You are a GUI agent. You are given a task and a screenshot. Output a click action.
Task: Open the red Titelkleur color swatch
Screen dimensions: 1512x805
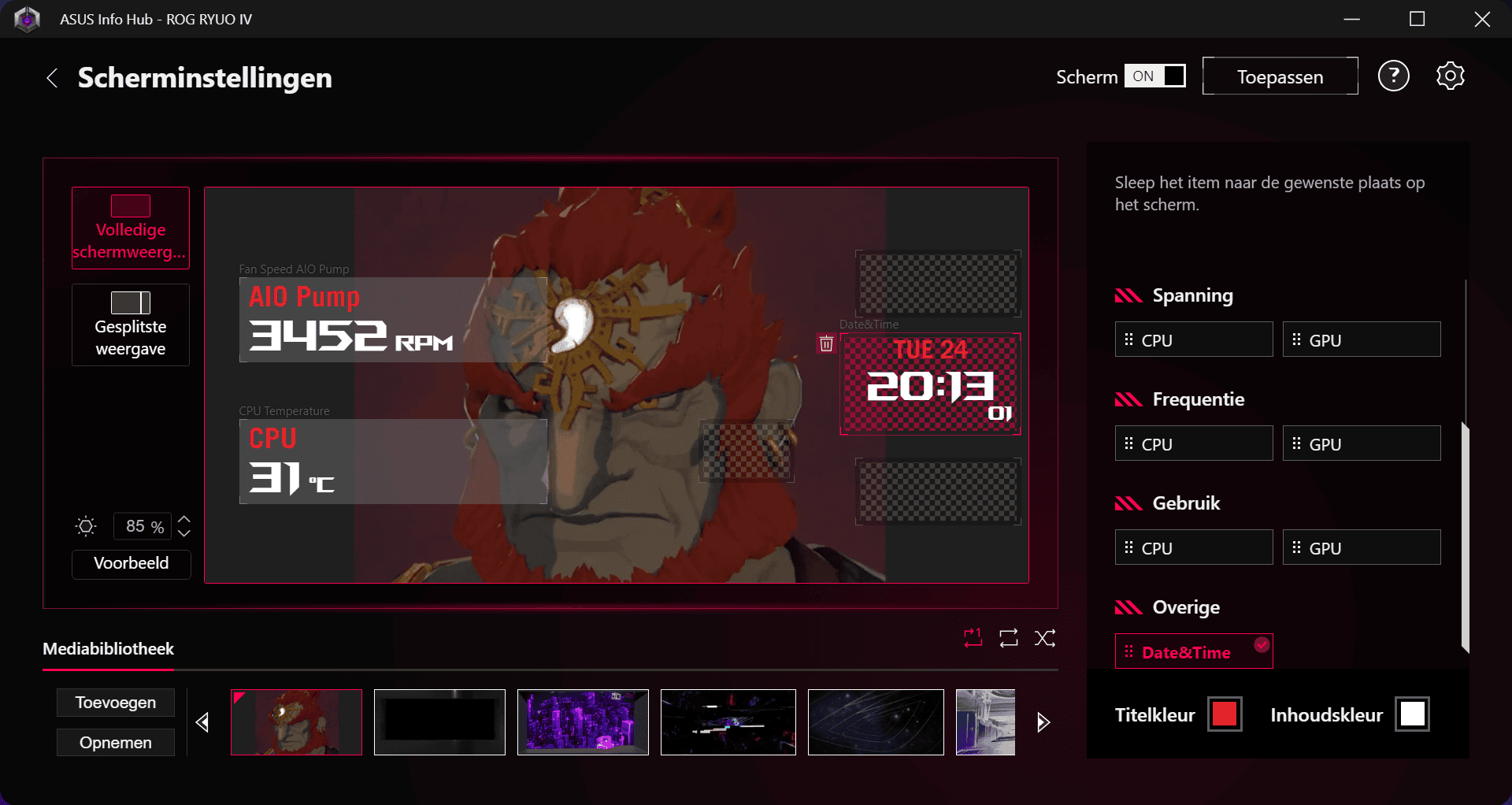(x=1225, y=714)
